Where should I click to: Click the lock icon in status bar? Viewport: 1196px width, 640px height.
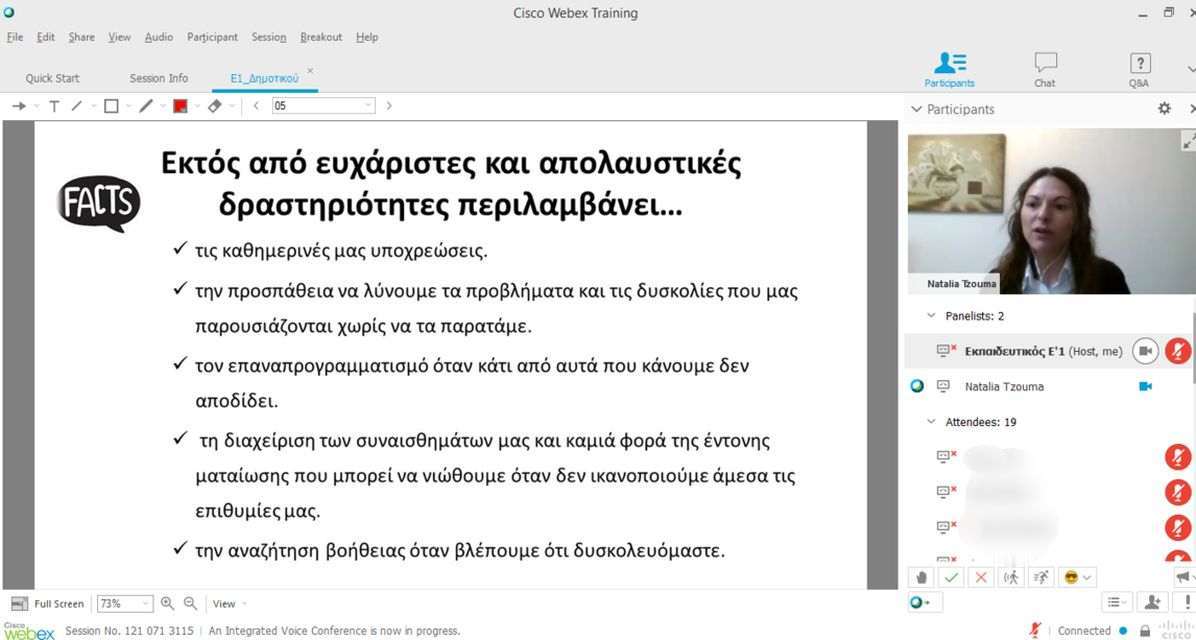tap(1145, 631)
